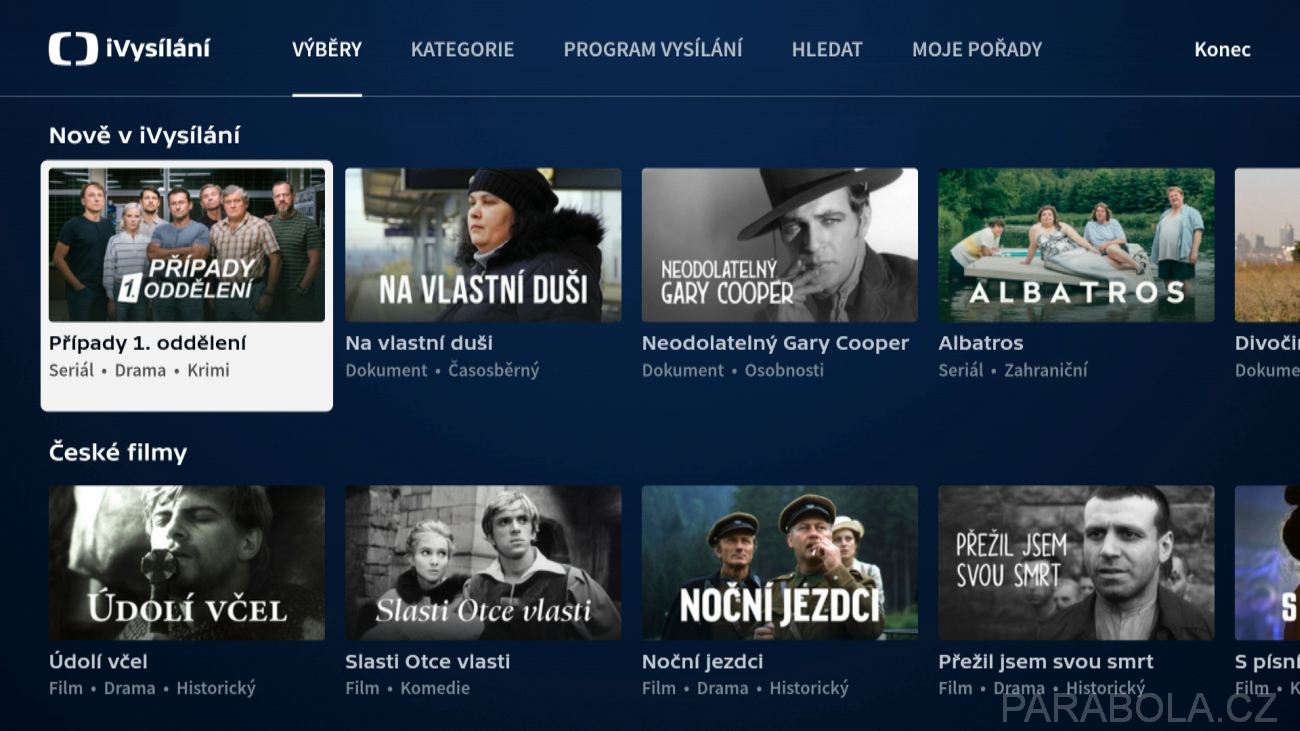The image size is (1300, 731).
Task: Open the Údolí včel film thumbnail
Action: click(x=187, y=563)
